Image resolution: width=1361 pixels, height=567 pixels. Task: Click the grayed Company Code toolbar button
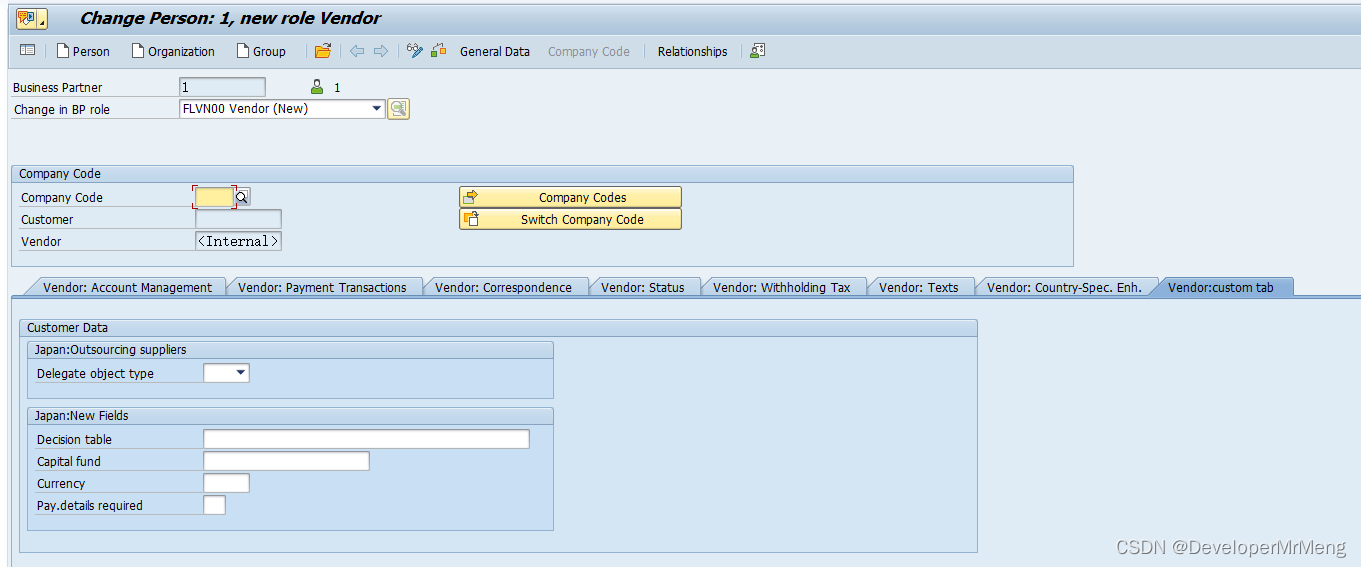(x=589, y=51)
